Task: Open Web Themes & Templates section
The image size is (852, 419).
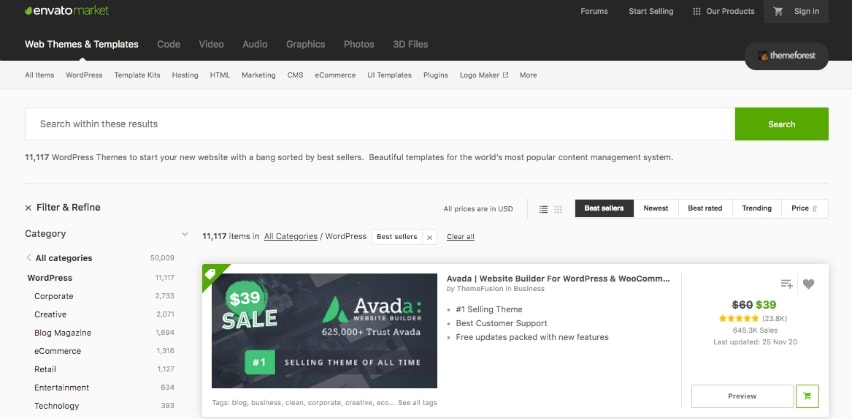Action: click(82, 45)
